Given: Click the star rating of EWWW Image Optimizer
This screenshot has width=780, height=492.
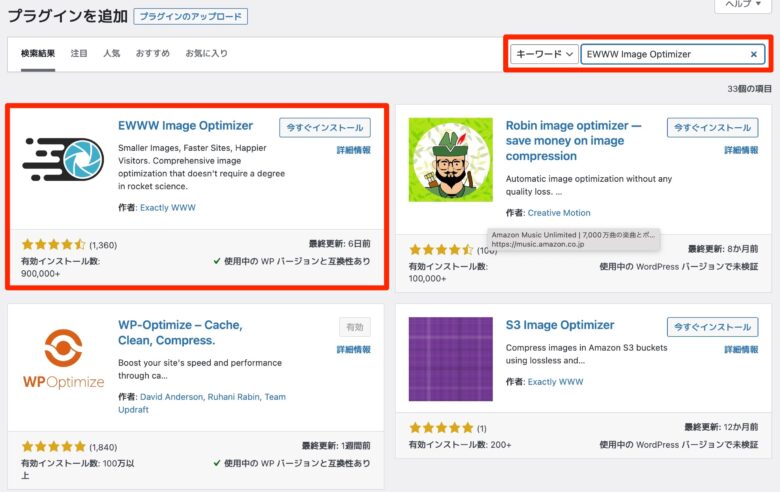Looking at the screenshot, I should (x=54, y=244).
